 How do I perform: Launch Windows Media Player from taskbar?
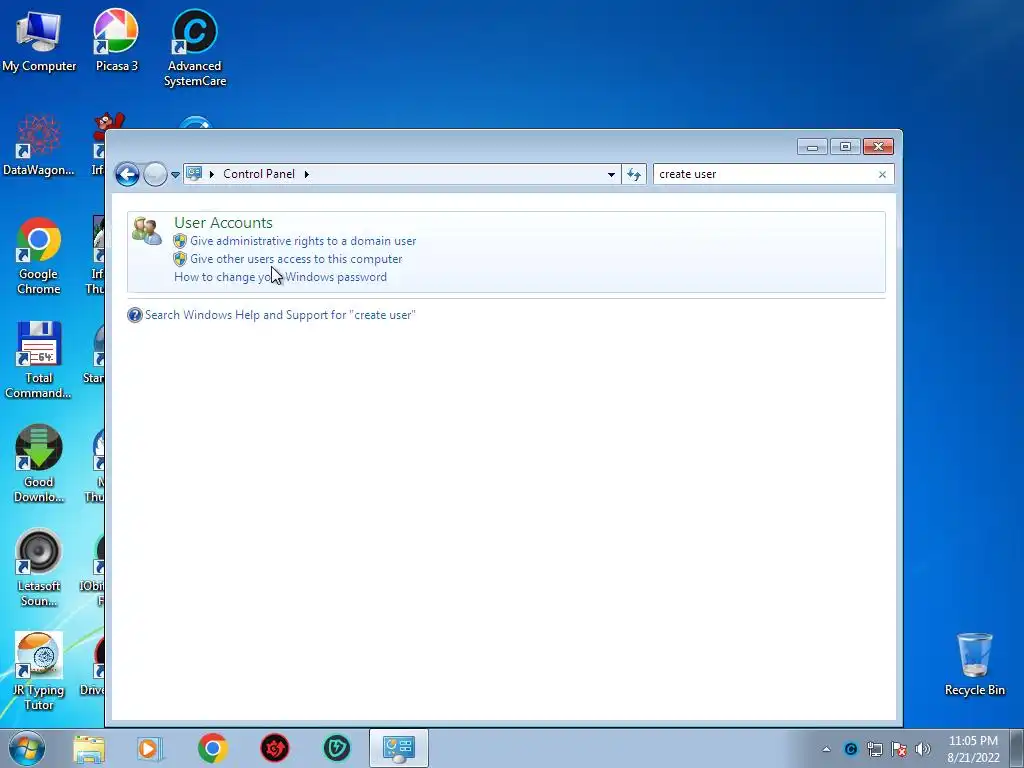click(x=149, y=748)
